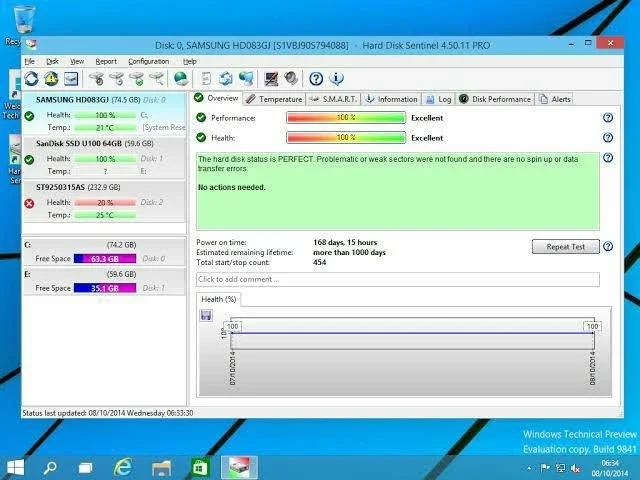Click the Repeat Test button

click(x=565, y=247)
